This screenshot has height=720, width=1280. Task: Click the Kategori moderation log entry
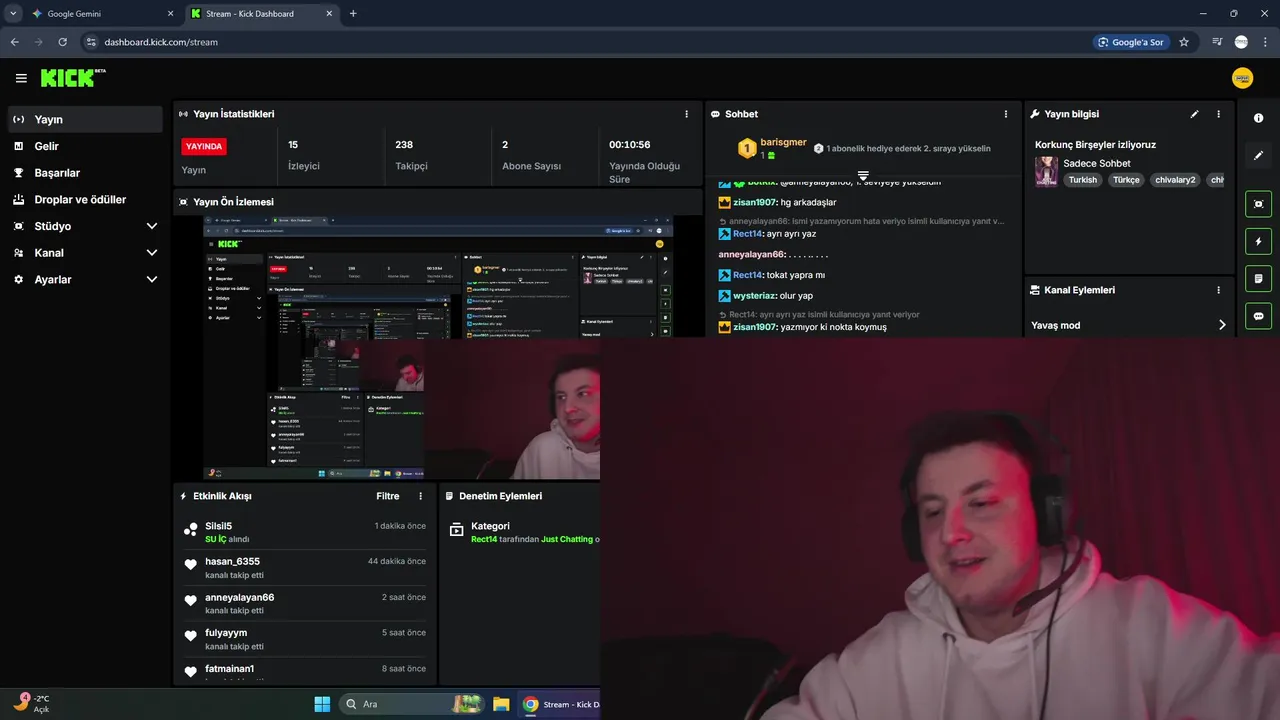[x=523, y=532]
